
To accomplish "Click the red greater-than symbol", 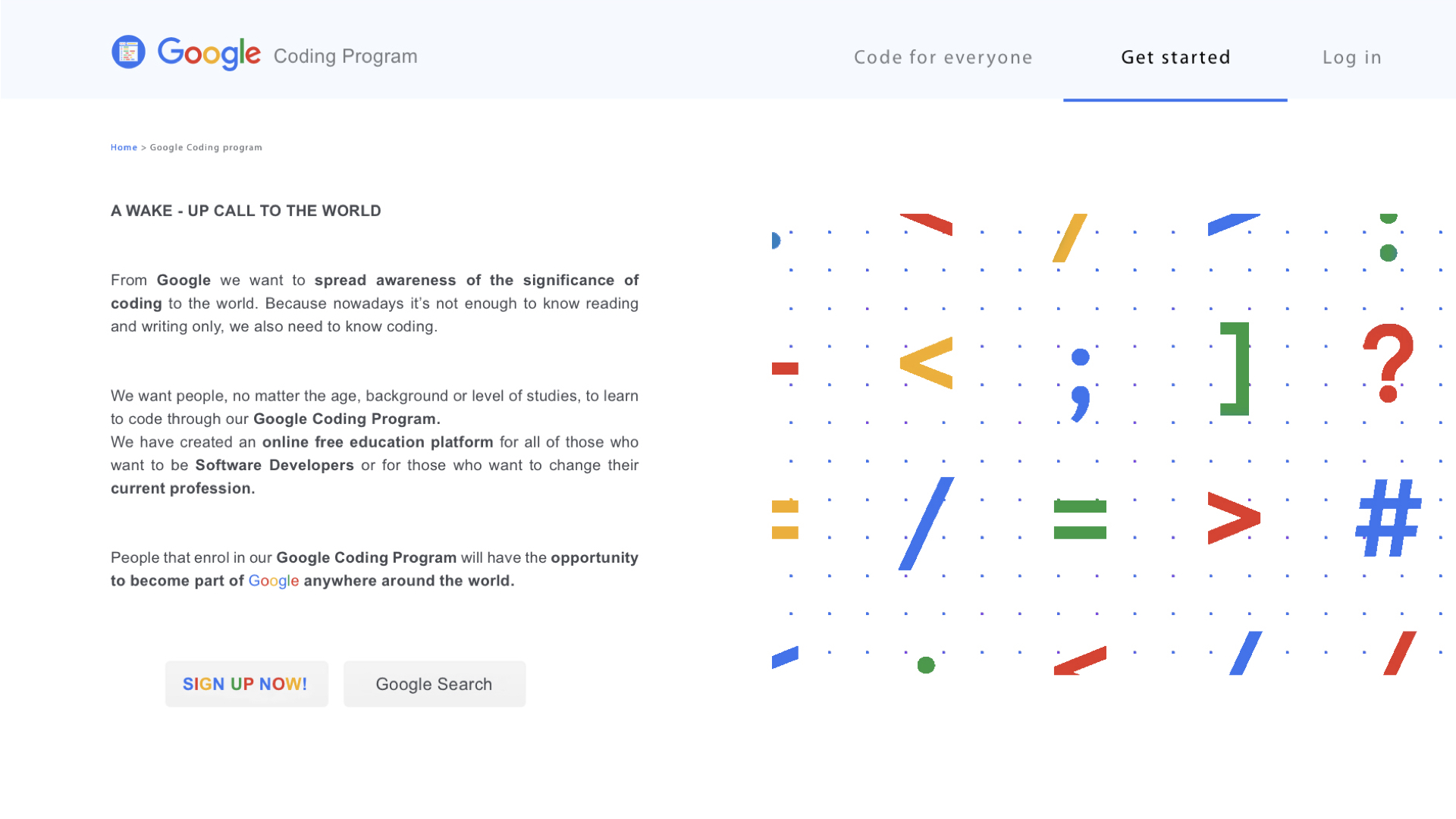I will point(1234,519).
